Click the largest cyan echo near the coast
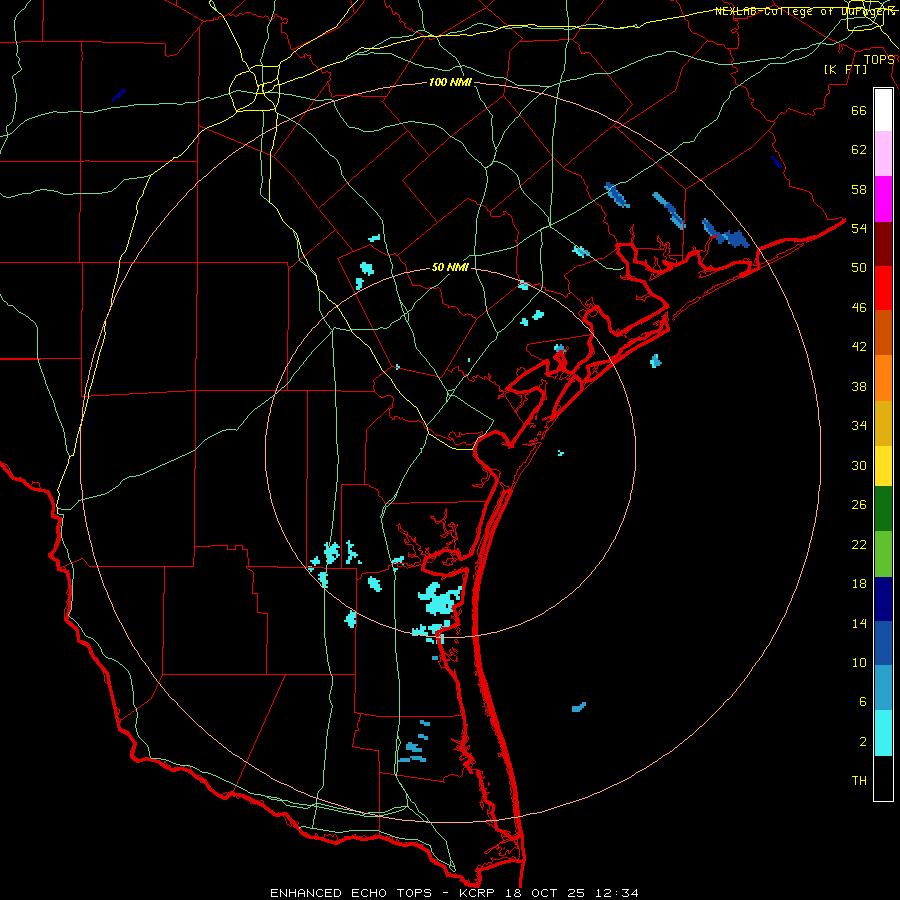900x900 pixels. [440, 599]
